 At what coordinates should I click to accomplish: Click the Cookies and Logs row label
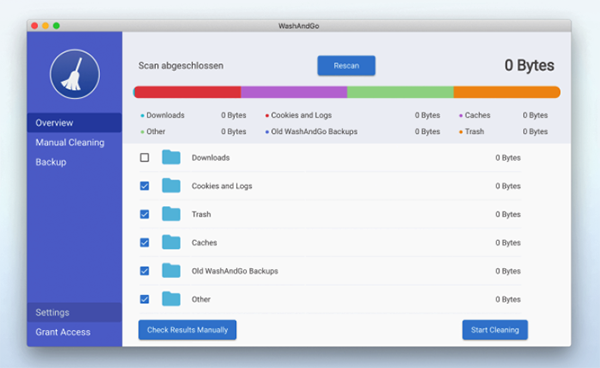point(222,186)
